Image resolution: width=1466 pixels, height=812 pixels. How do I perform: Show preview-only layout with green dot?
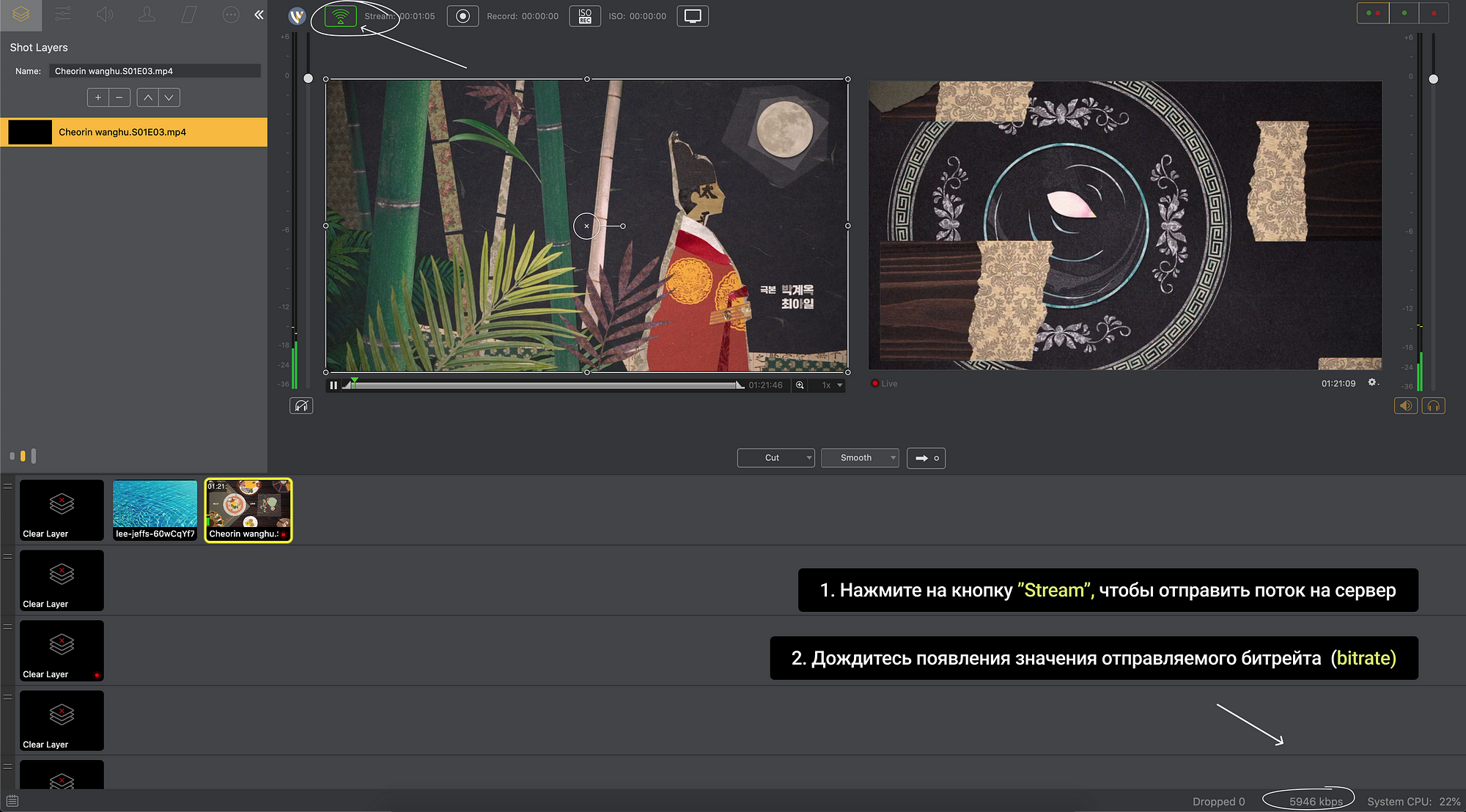(x=1404, y=13)
